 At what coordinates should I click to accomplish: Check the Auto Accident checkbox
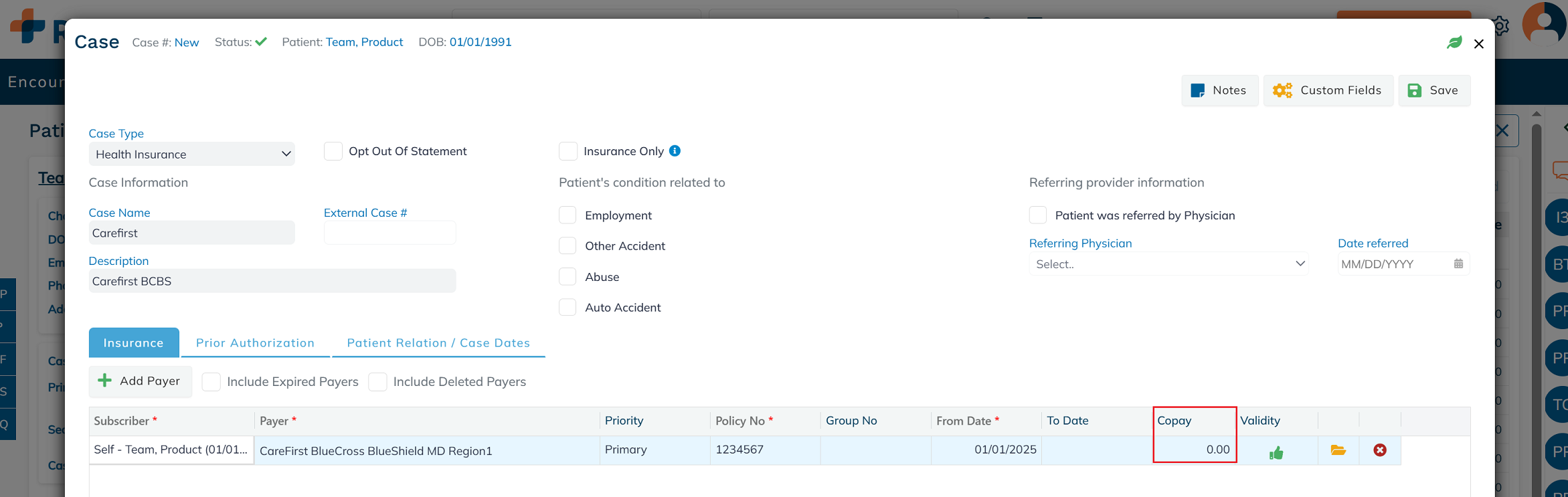[568, 308]
